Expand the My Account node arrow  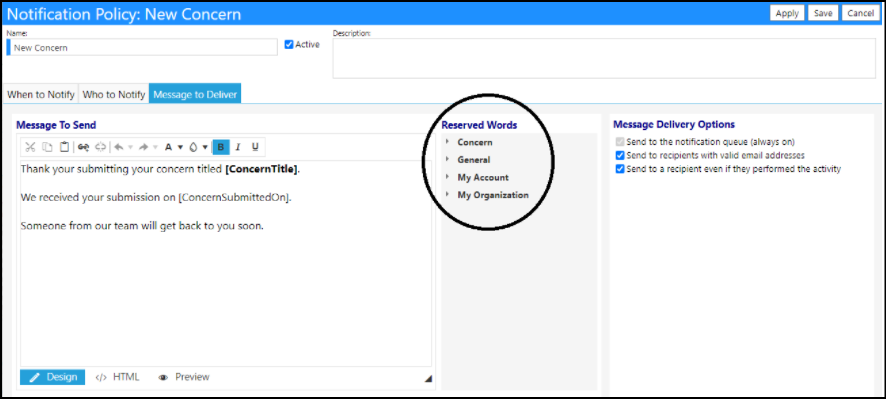coord(447,177)
